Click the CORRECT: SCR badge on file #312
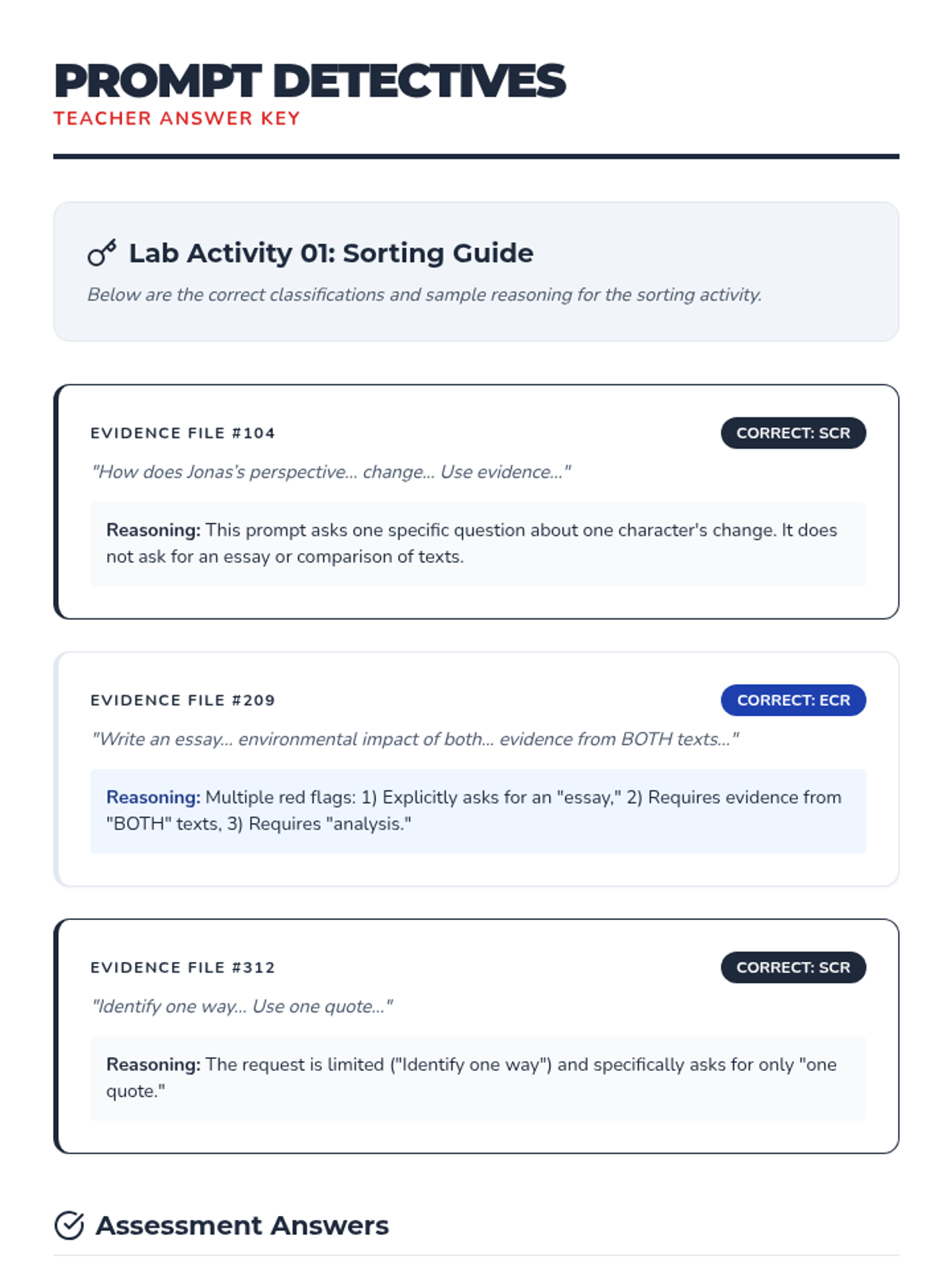Screen dimensions: 952x1270 (x=793, y=968)
